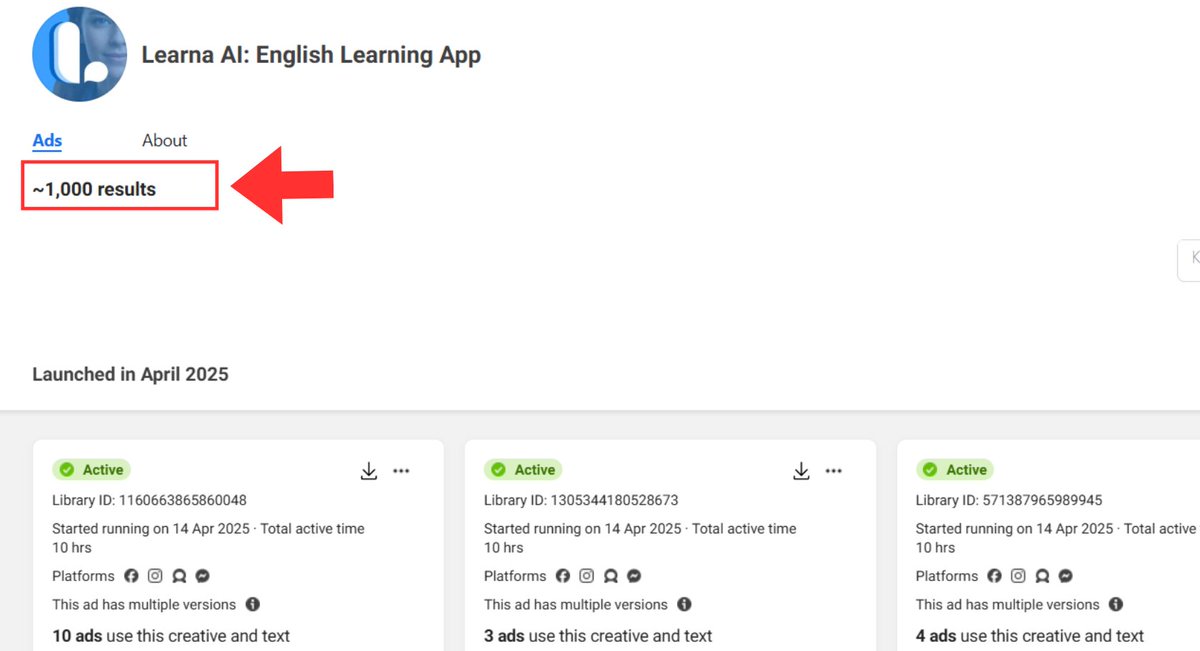The width and height of the screenshot is (1200, 651).
Task: Click the Active status badge on ad 1305344180528673
Action: [x=523, y=470]
